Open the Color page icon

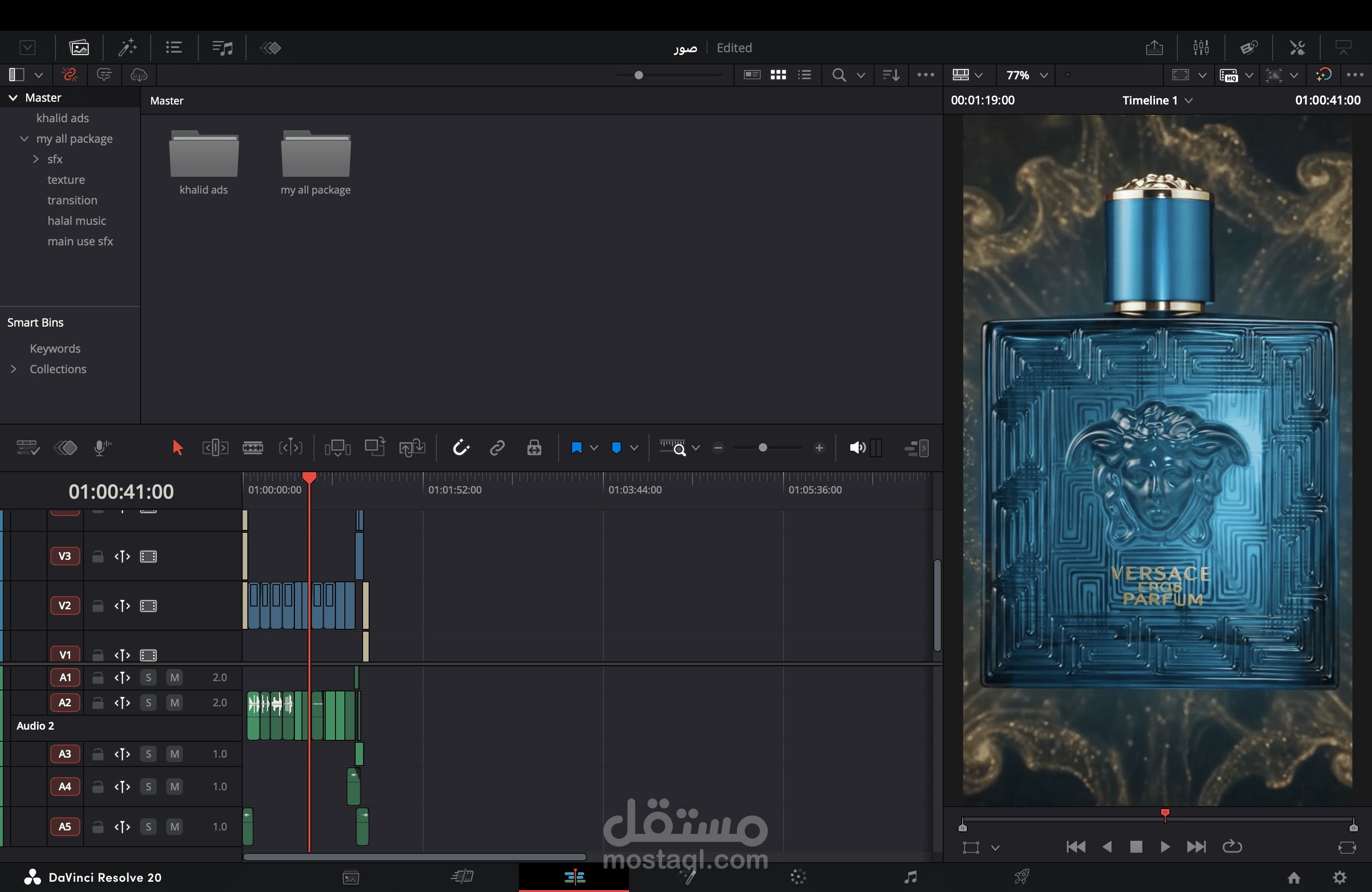[x=798, y=877]
